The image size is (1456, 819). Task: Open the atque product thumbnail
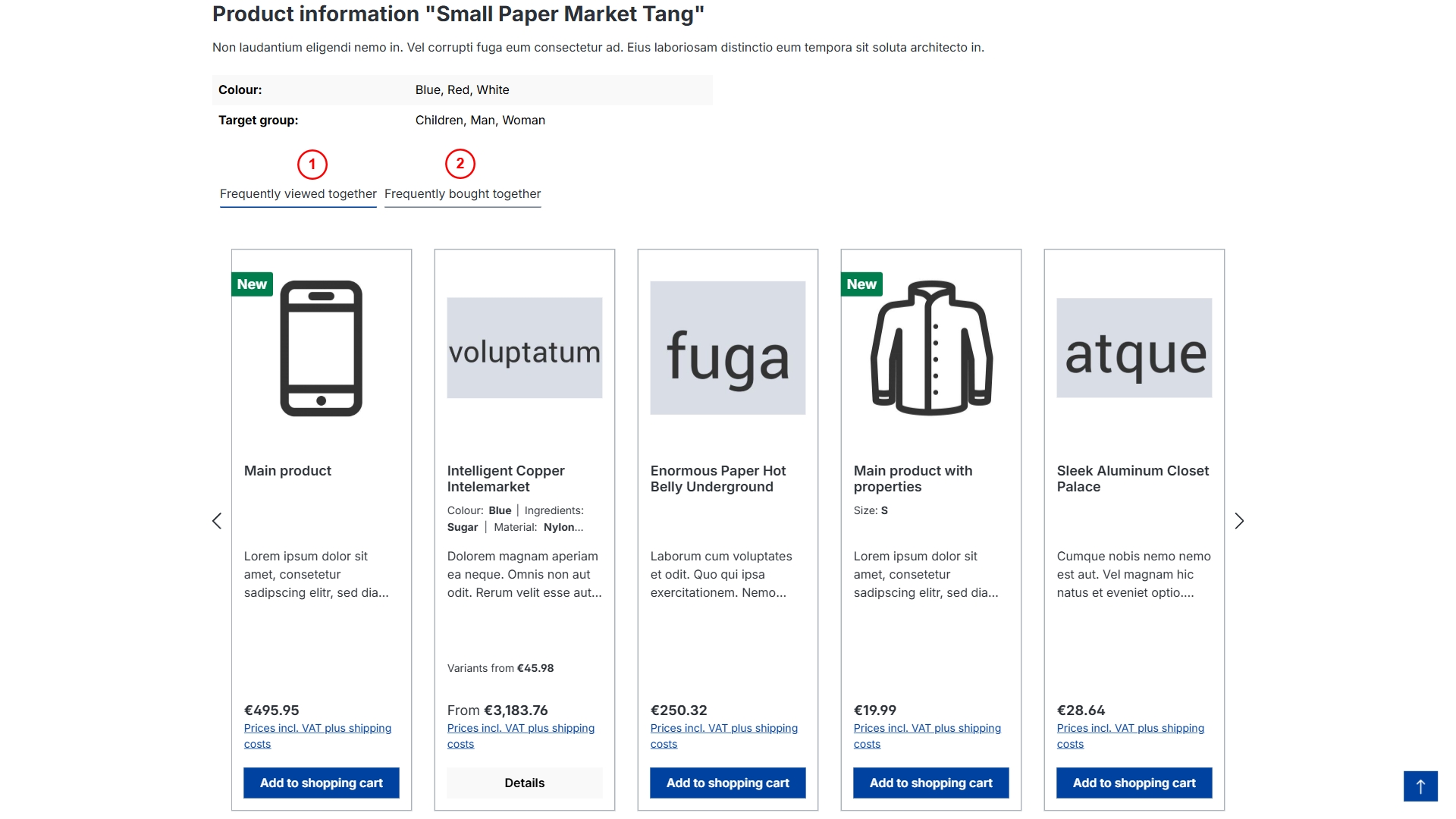1134,348
